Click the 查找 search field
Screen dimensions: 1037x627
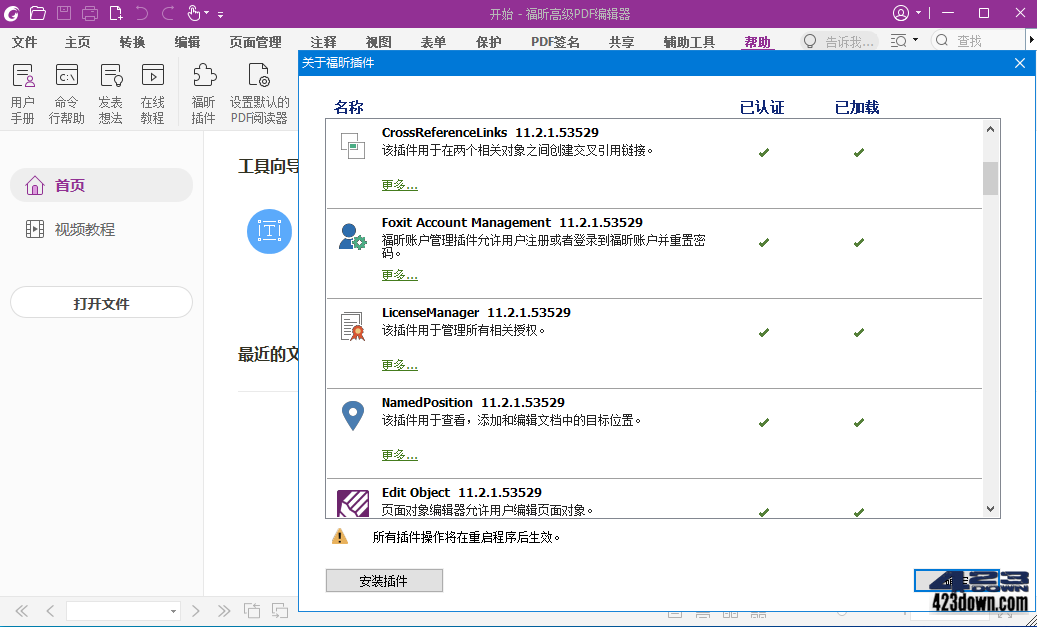pos(975,42)
